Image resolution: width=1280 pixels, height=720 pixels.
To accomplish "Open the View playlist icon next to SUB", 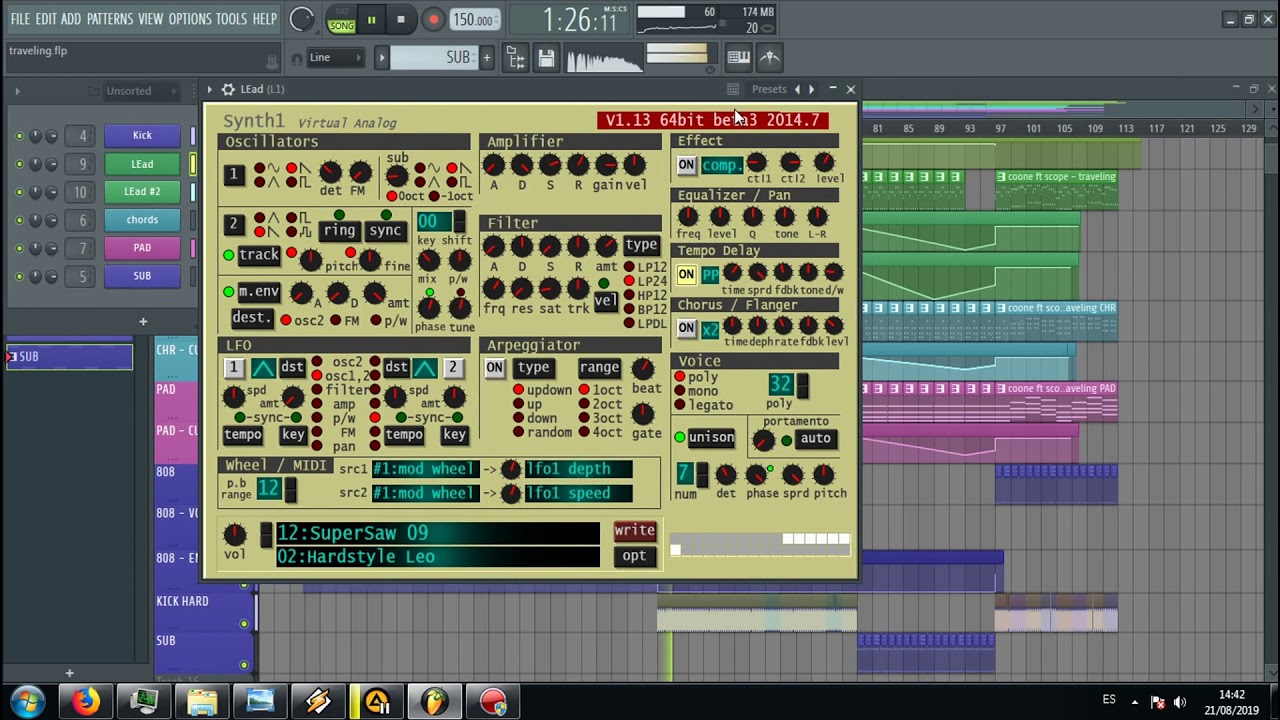I will point(516,58).
